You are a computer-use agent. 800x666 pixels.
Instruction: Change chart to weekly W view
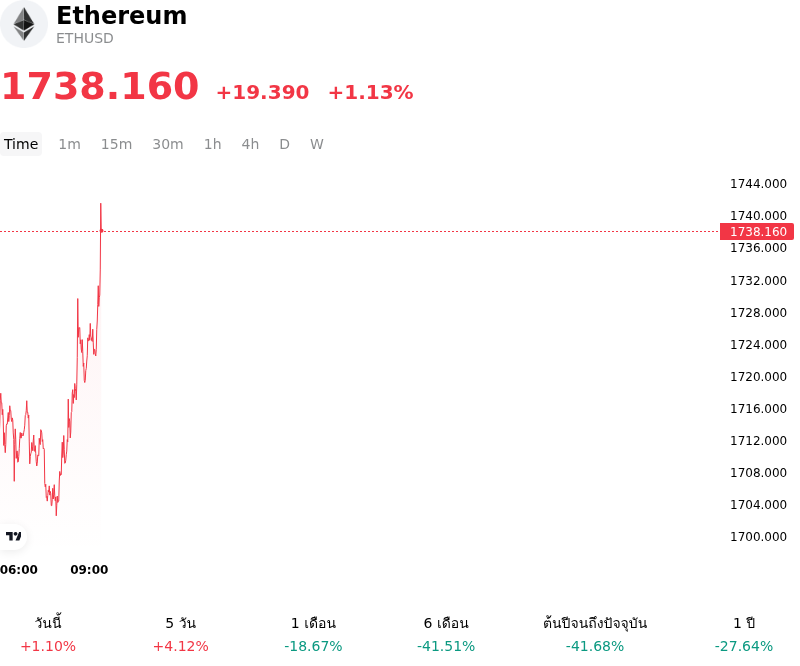(x=317, y=144)
